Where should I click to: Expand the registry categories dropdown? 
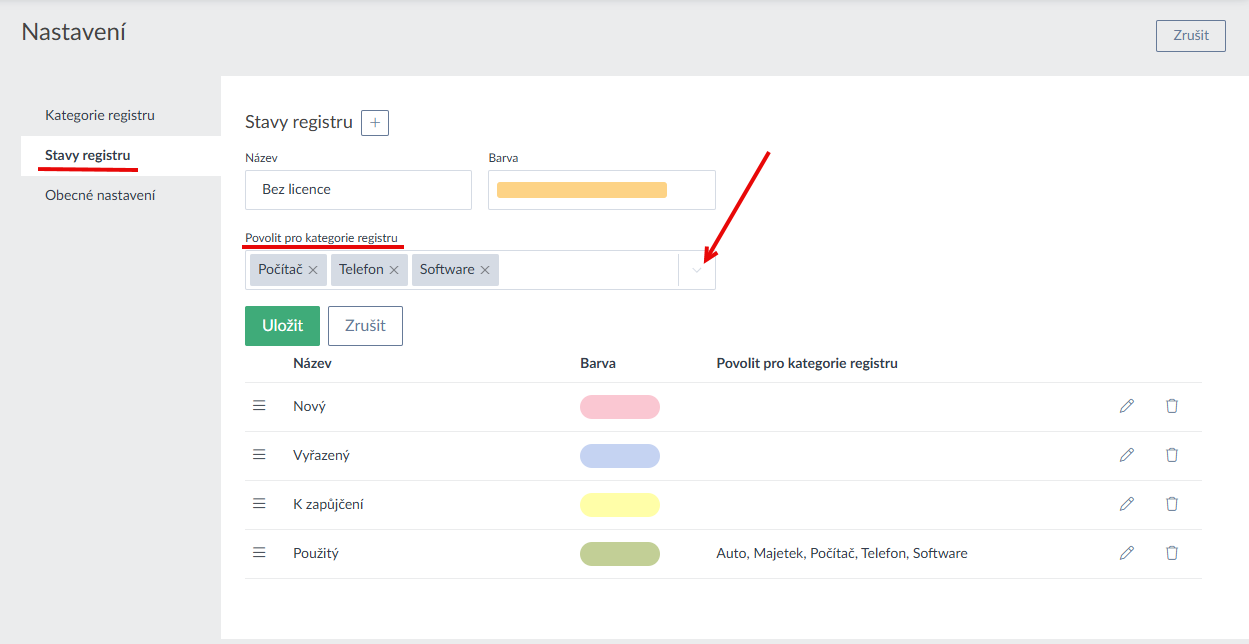click(x=697, y=270)
